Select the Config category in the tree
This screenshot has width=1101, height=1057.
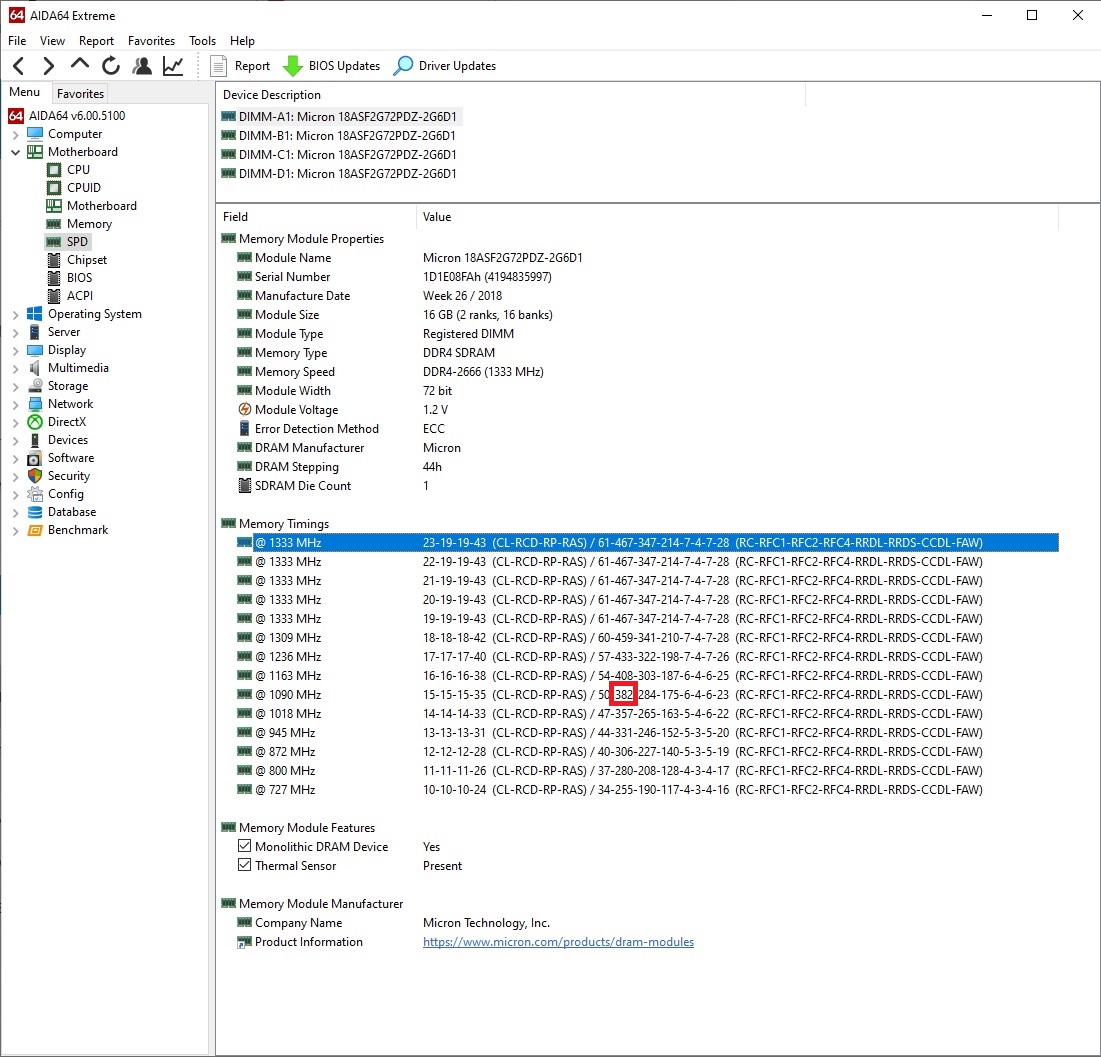coord(55,494)
